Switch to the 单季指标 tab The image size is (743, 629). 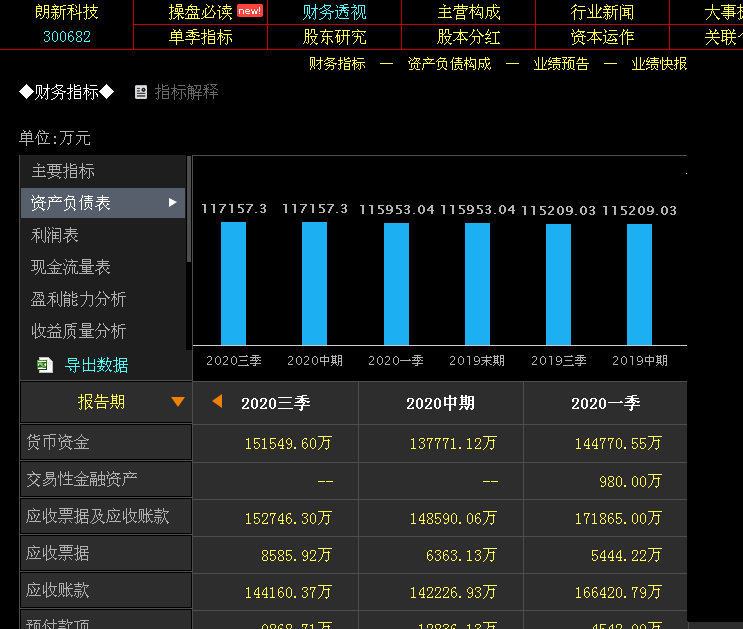[200, 37]
